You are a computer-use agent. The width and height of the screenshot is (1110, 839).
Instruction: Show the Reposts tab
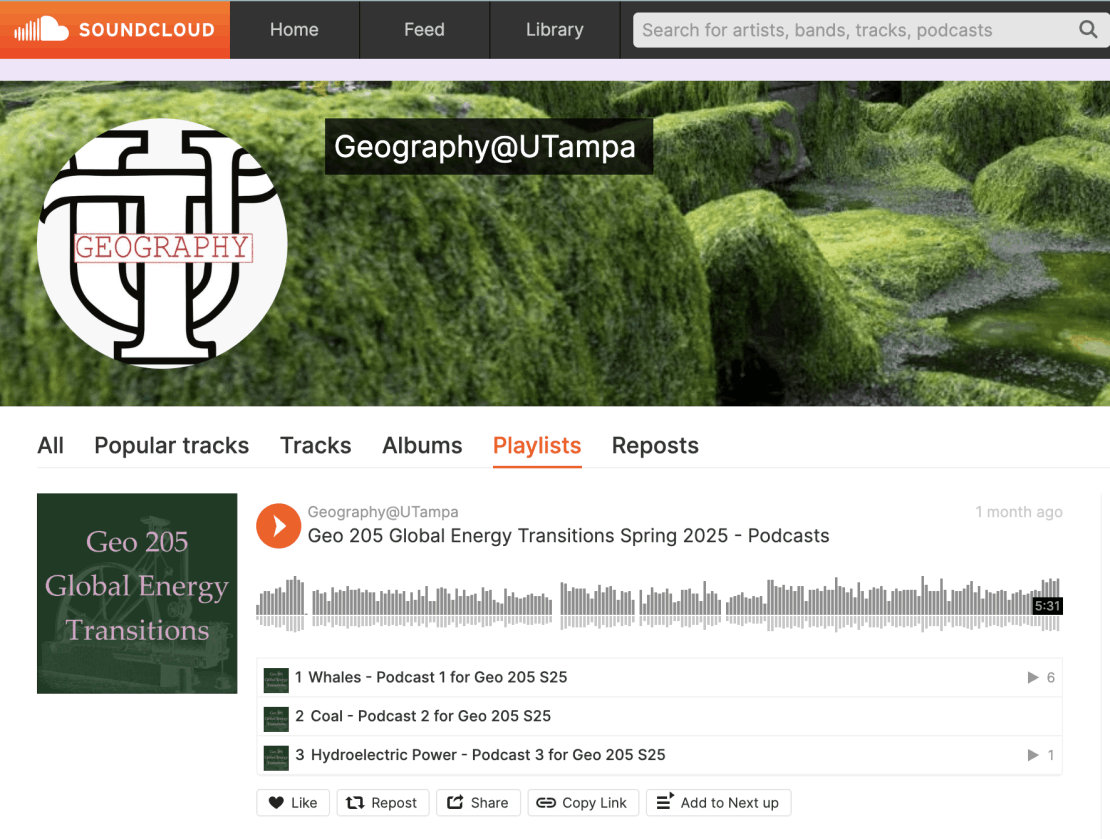(655, 446)
